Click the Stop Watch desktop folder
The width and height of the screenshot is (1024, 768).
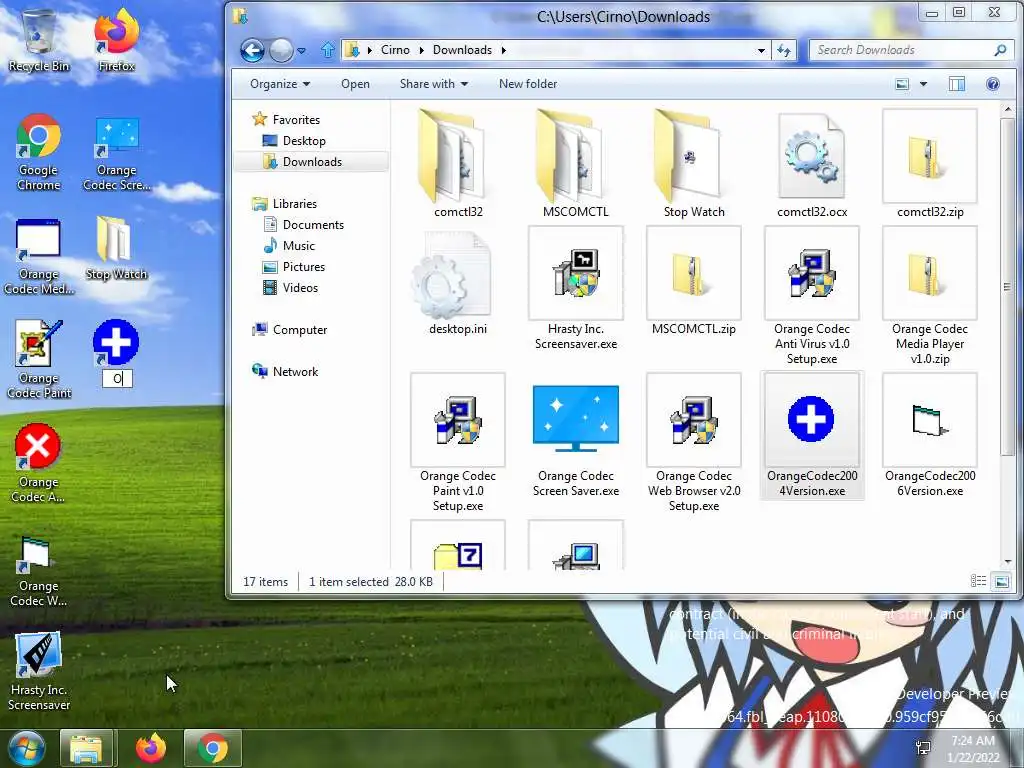pyautogui.click(x=116, y=249)
